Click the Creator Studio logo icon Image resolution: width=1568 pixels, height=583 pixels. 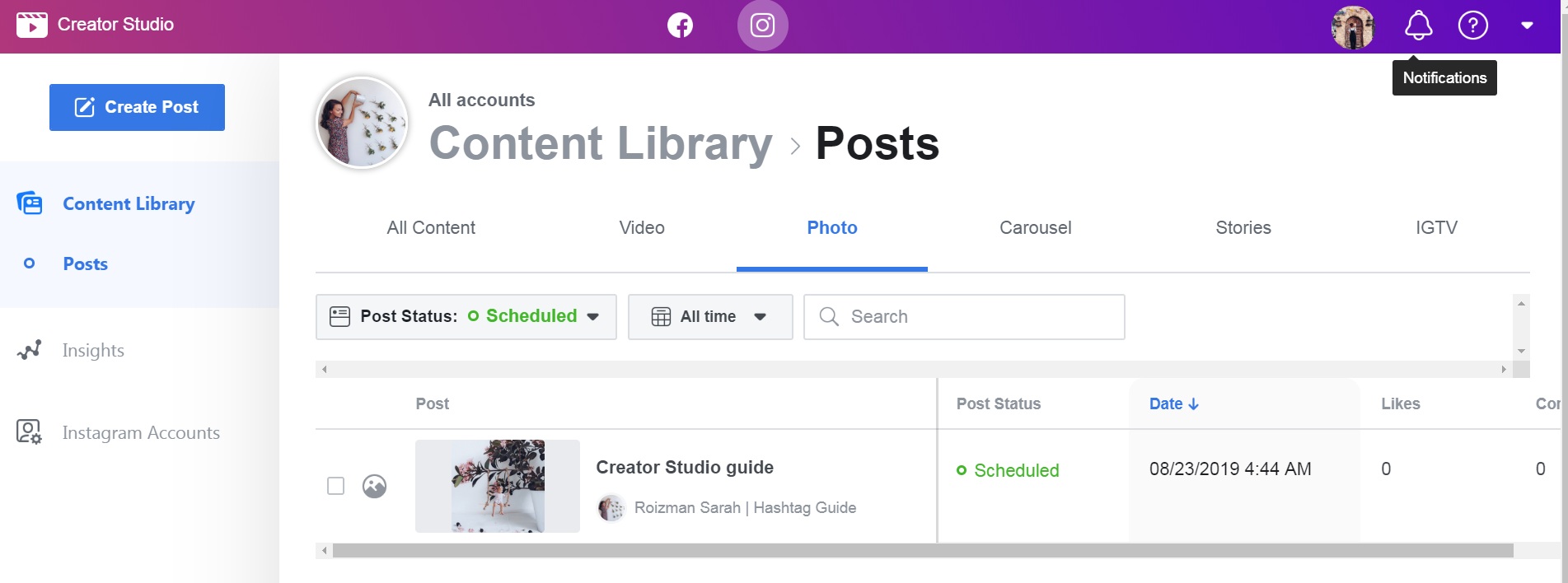tap(32, 25)
